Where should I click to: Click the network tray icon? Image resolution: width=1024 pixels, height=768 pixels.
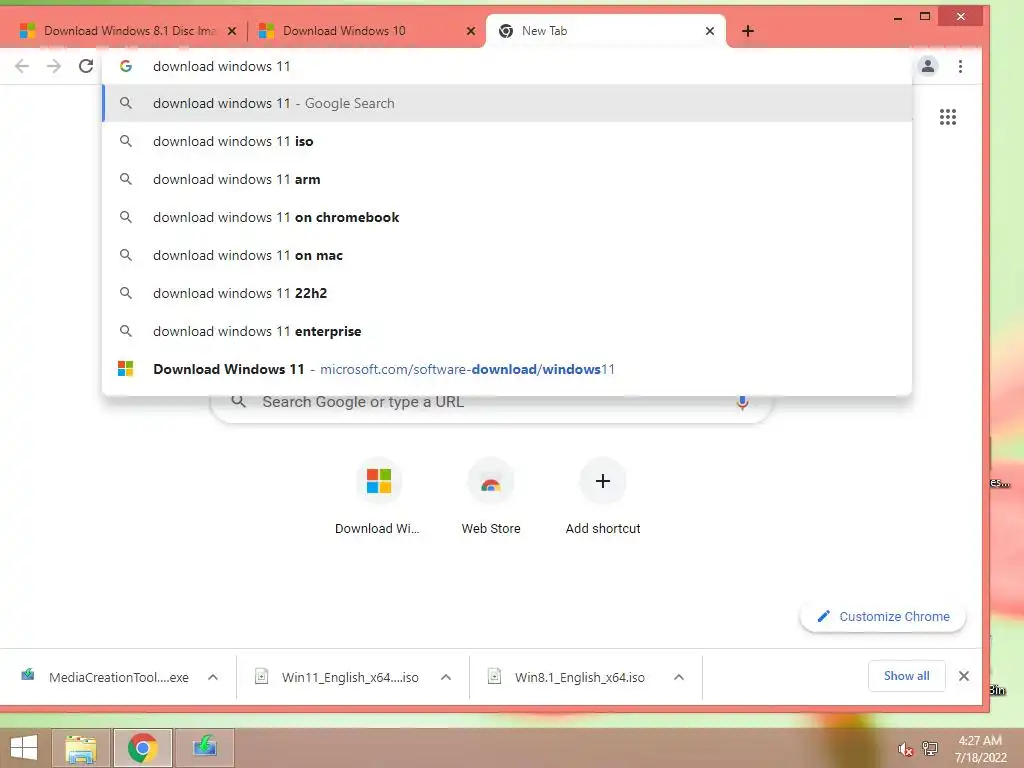[930, 749]
